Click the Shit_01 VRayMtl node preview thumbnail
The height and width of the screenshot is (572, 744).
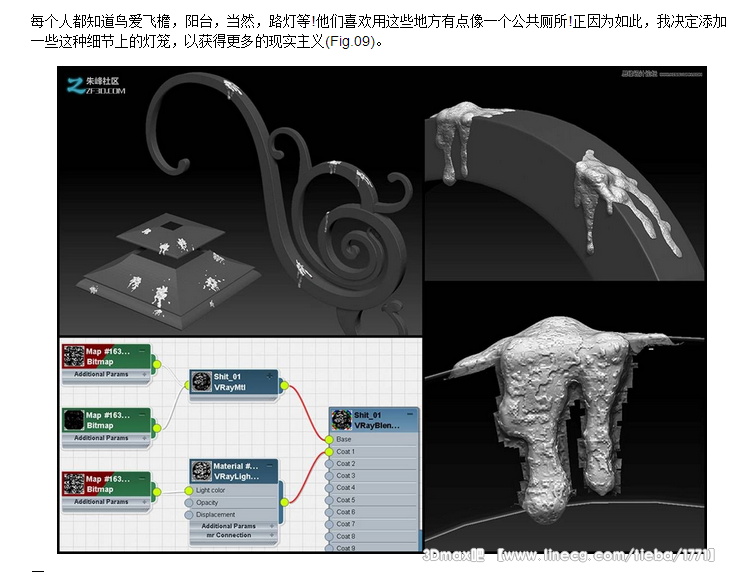click(x=202, y=382)
